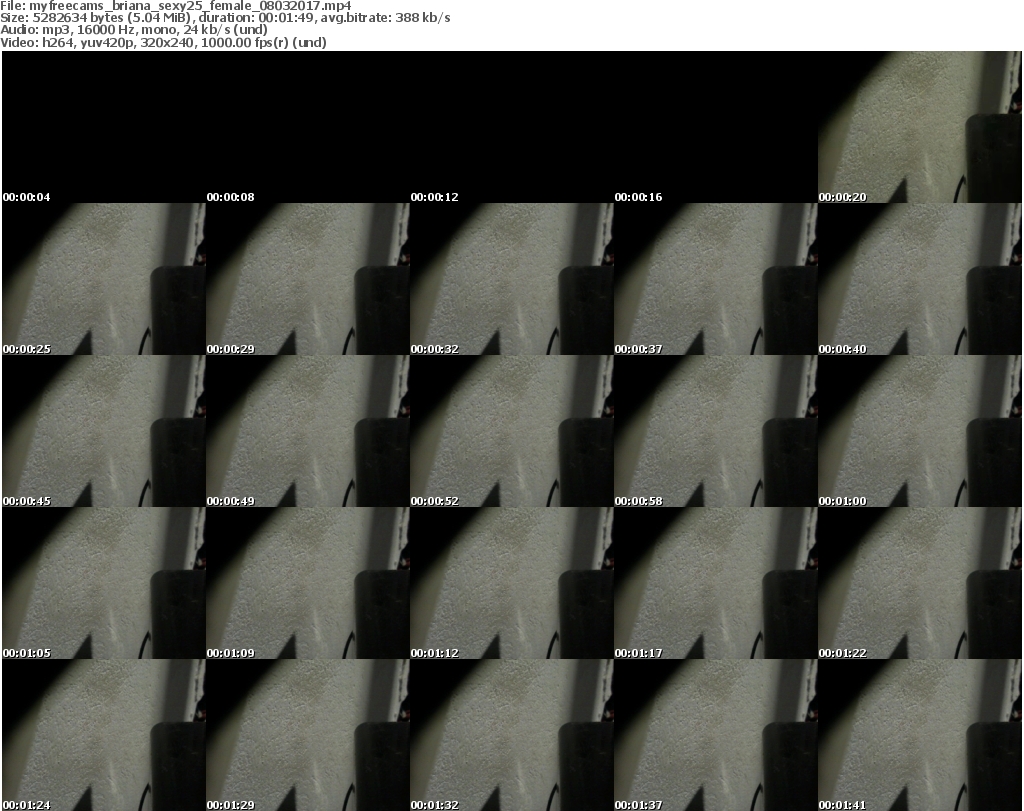Select the frame stamped 00:00:52
Image resolution: width=1024 pixels, height=811 pixels.
click(511, 432)
